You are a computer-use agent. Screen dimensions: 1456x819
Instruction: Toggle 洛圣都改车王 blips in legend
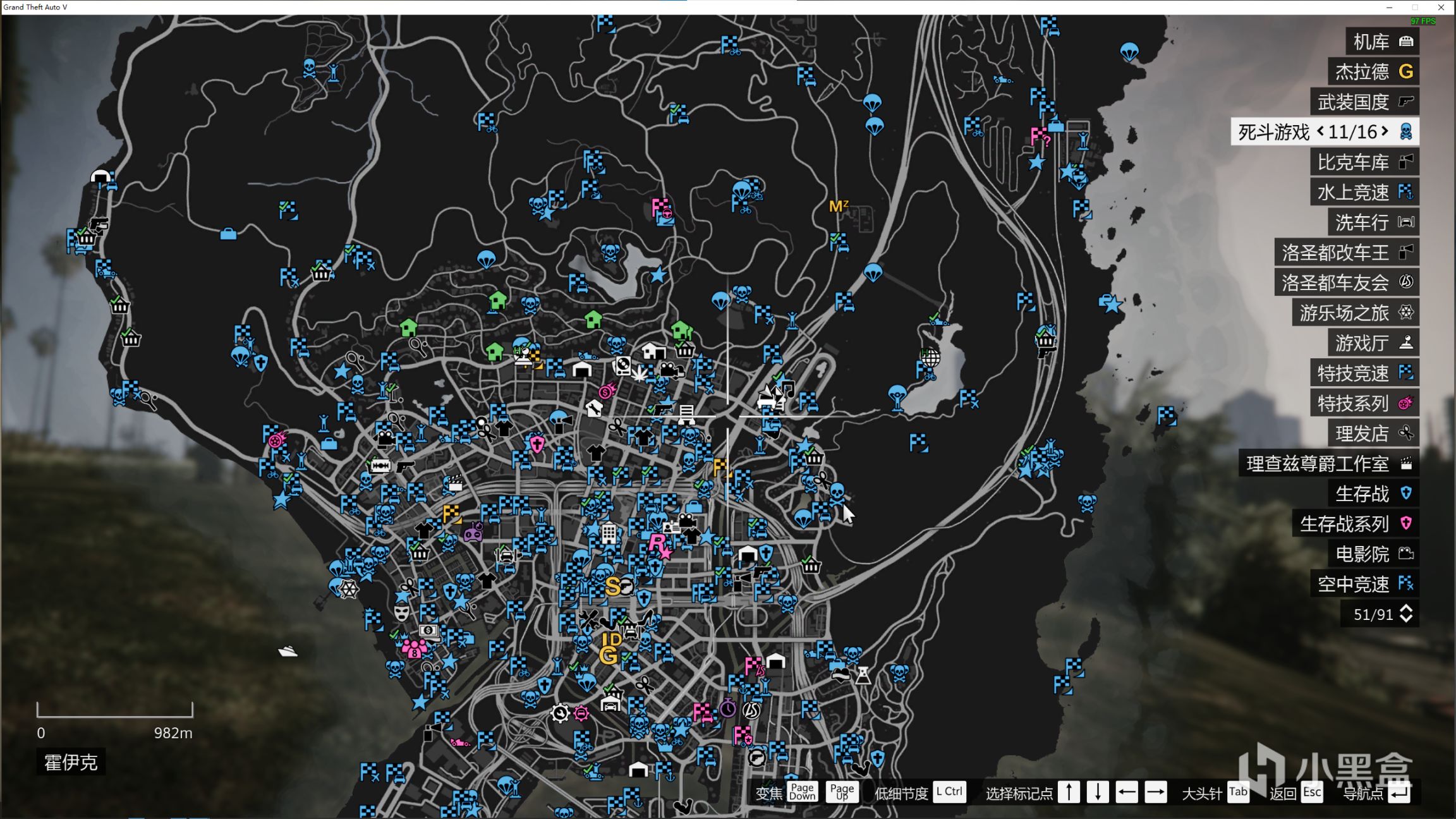pos(1347,253)
